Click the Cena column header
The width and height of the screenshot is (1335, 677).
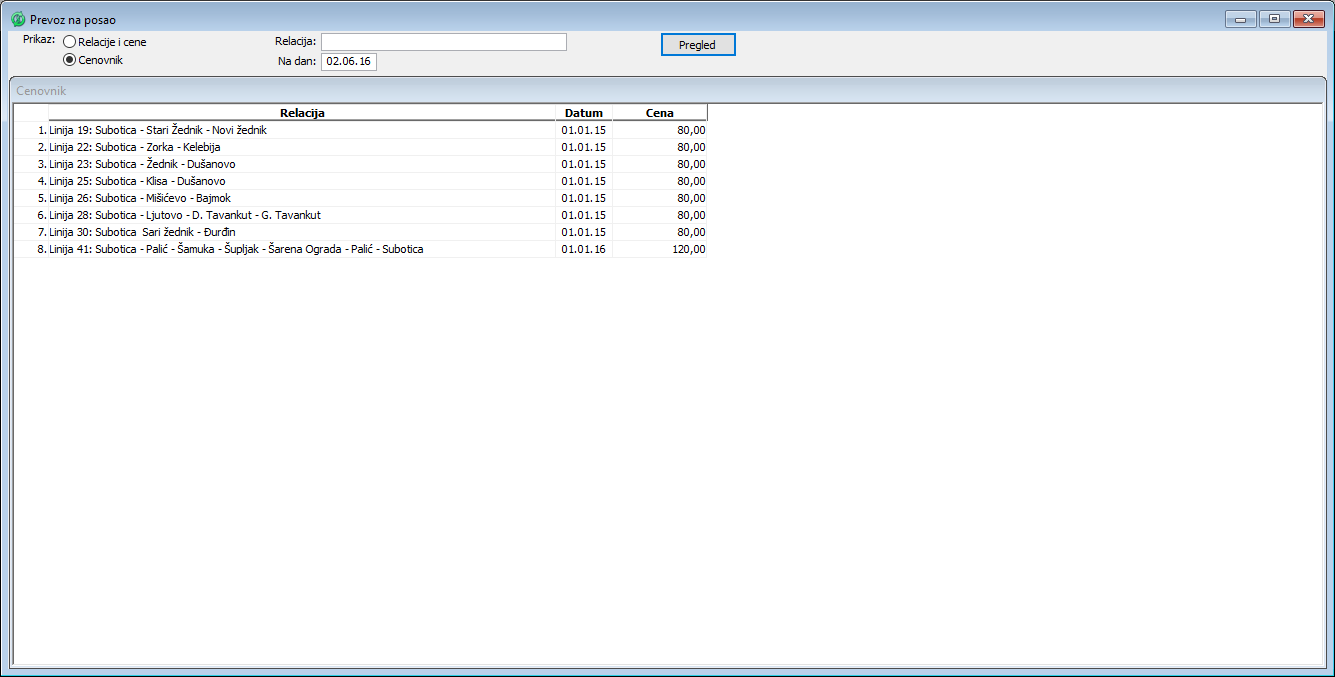click(660, 113)
